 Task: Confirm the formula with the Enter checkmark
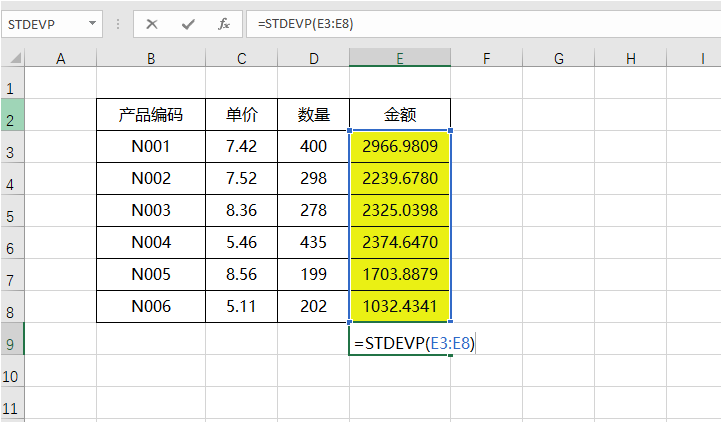[x=187, y=23]
